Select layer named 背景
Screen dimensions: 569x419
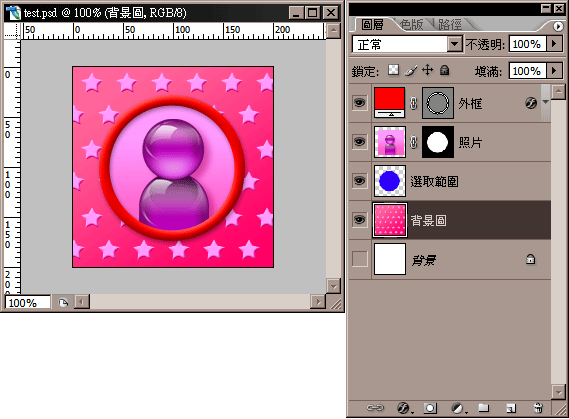coord(424,260)
